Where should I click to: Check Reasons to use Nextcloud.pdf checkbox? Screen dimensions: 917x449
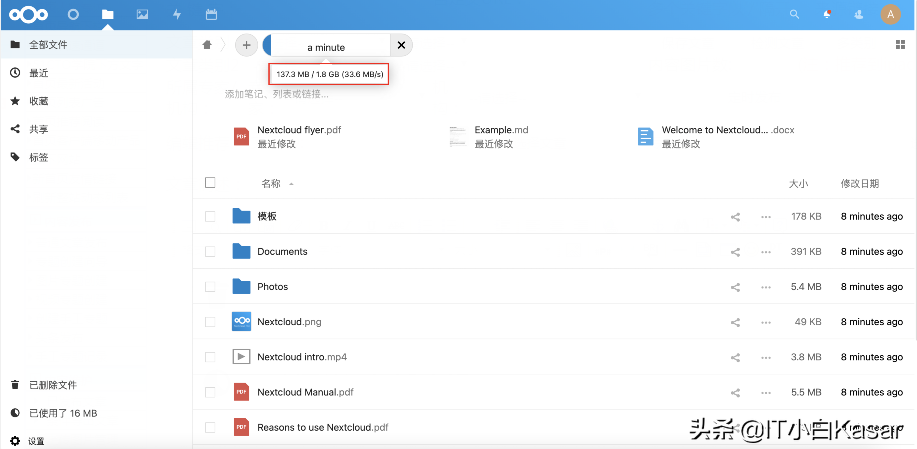point(210,427)
